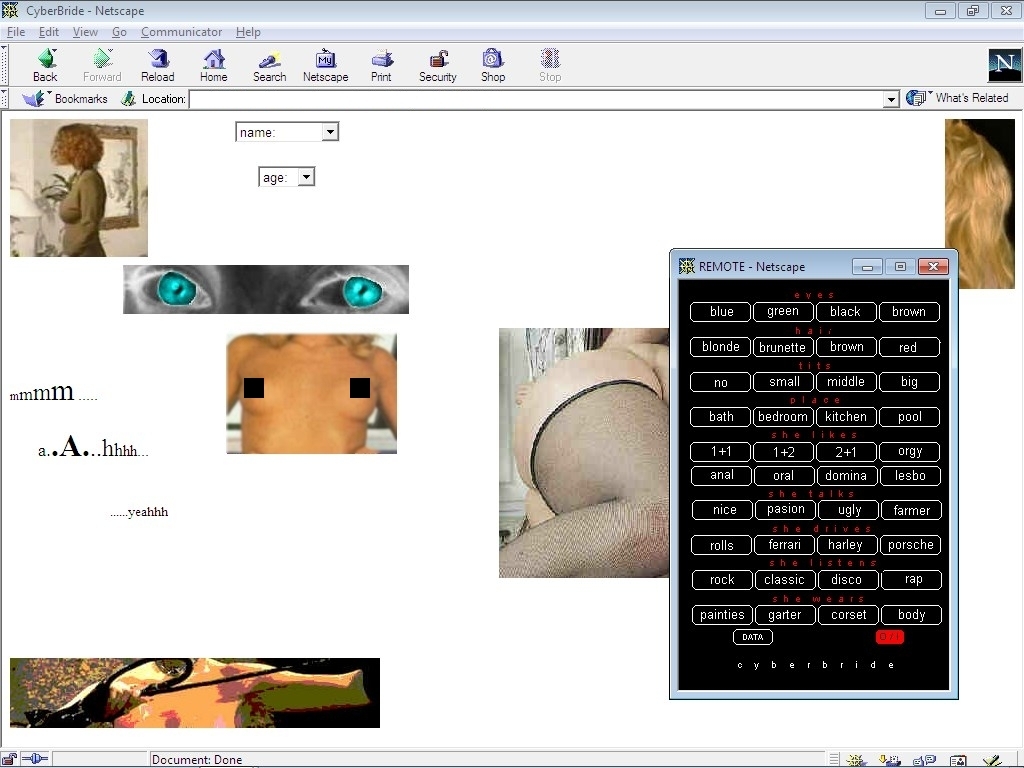1024x768 pixels.
Task: Open the Search toolbar icon
Action: tap(269, 64)
